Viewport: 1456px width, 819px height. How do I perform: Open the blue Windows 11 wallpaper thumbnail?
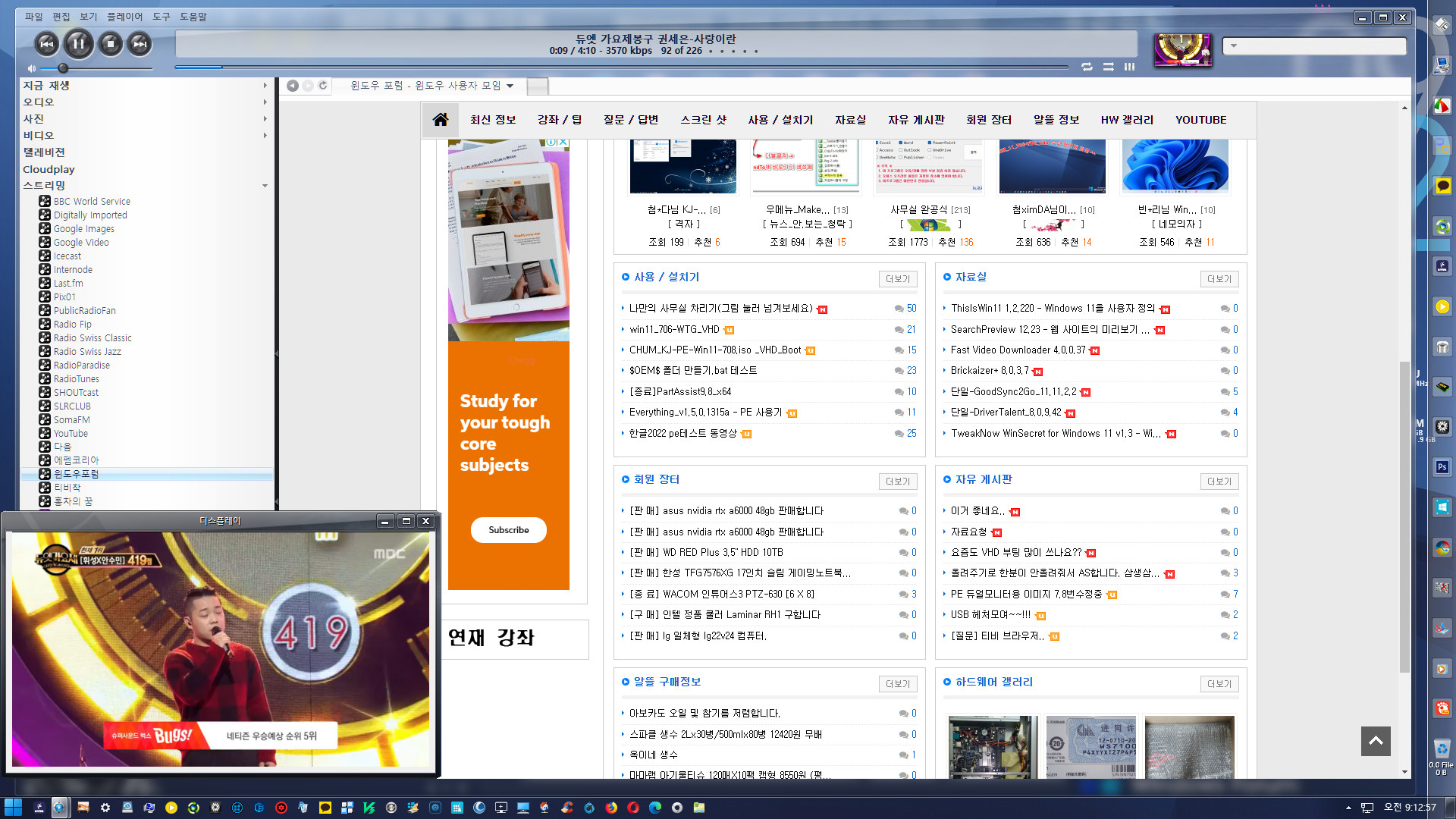[1175, 167]
